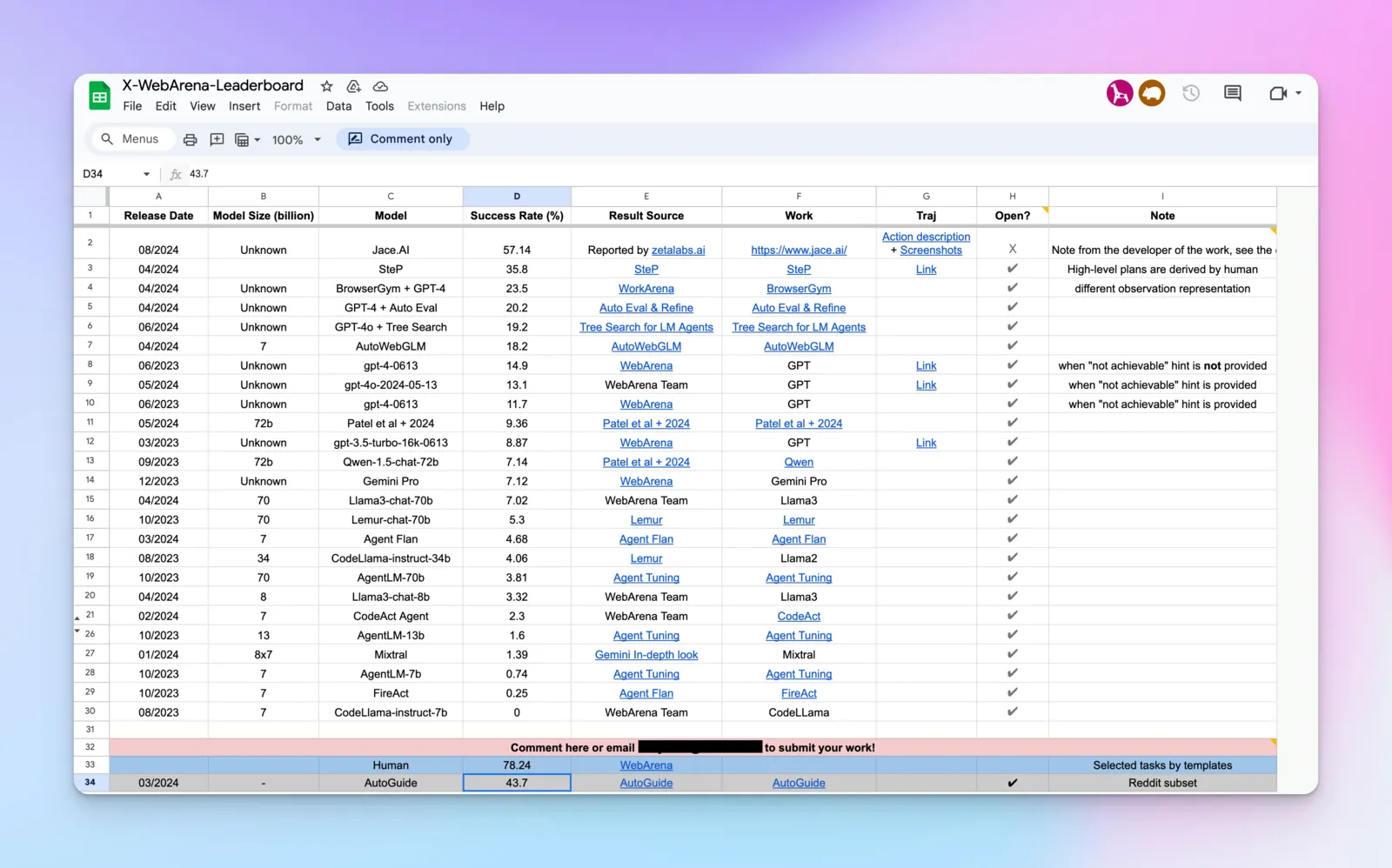
Task: Click the orange collaborator avatar
Action: pos(1152,93)
